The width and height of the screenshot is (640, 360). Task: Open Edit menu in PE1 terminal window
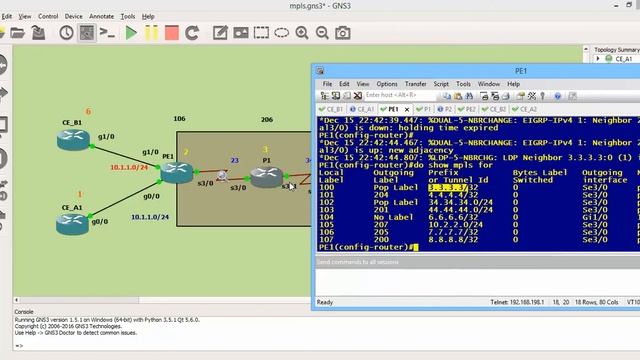(x=344, y=84)
